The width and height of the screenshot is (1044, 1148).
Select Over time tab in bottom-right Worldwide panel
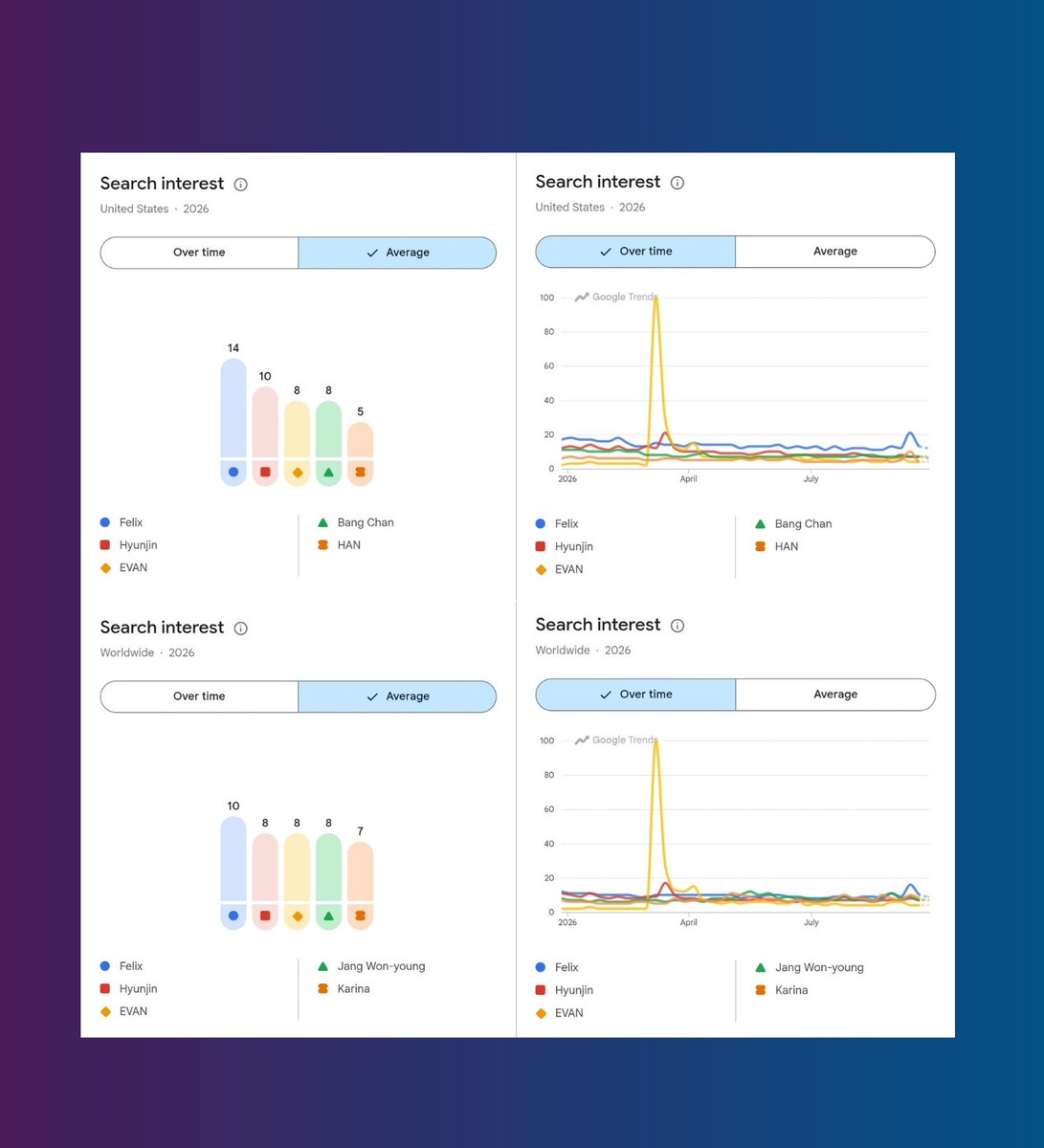[635, 695]
